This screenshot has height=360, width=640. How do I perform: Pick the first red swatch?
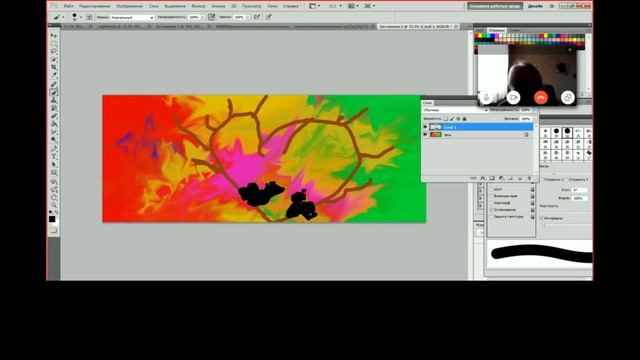(x=476, y=36)
